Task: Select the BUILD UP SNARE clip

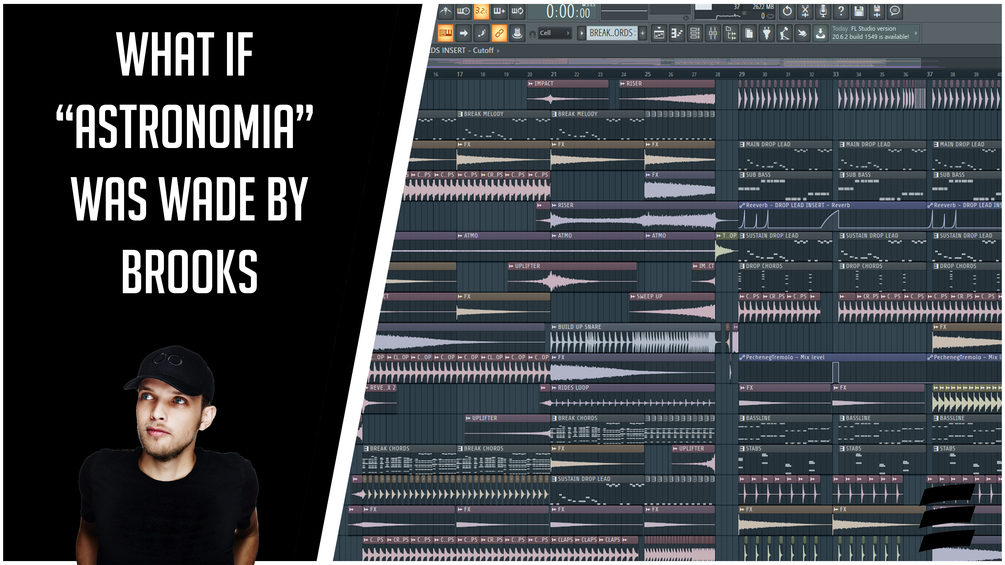Action: click(636, 338)
